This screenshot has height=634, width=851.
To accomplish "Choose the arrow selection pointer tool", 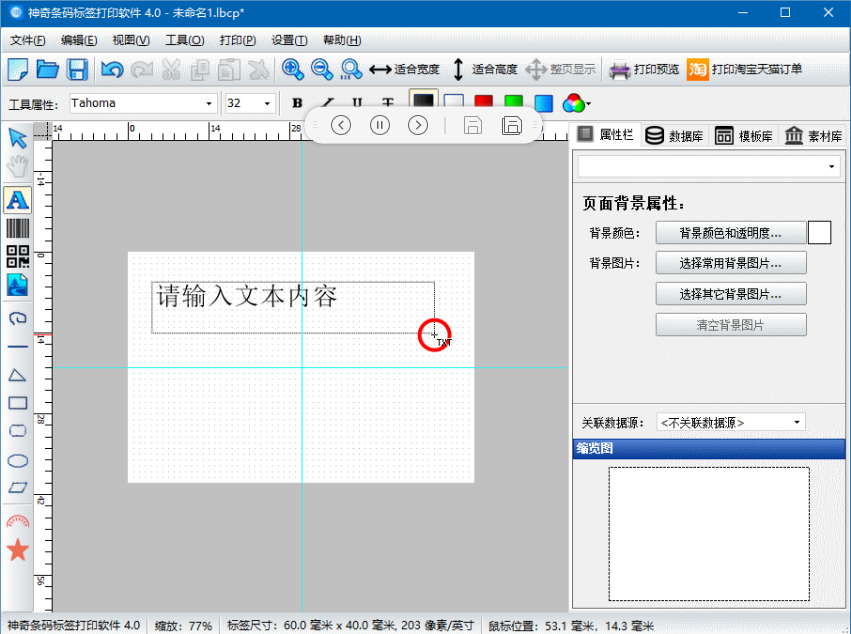I will pyautogui.click(x=17, y=138).
